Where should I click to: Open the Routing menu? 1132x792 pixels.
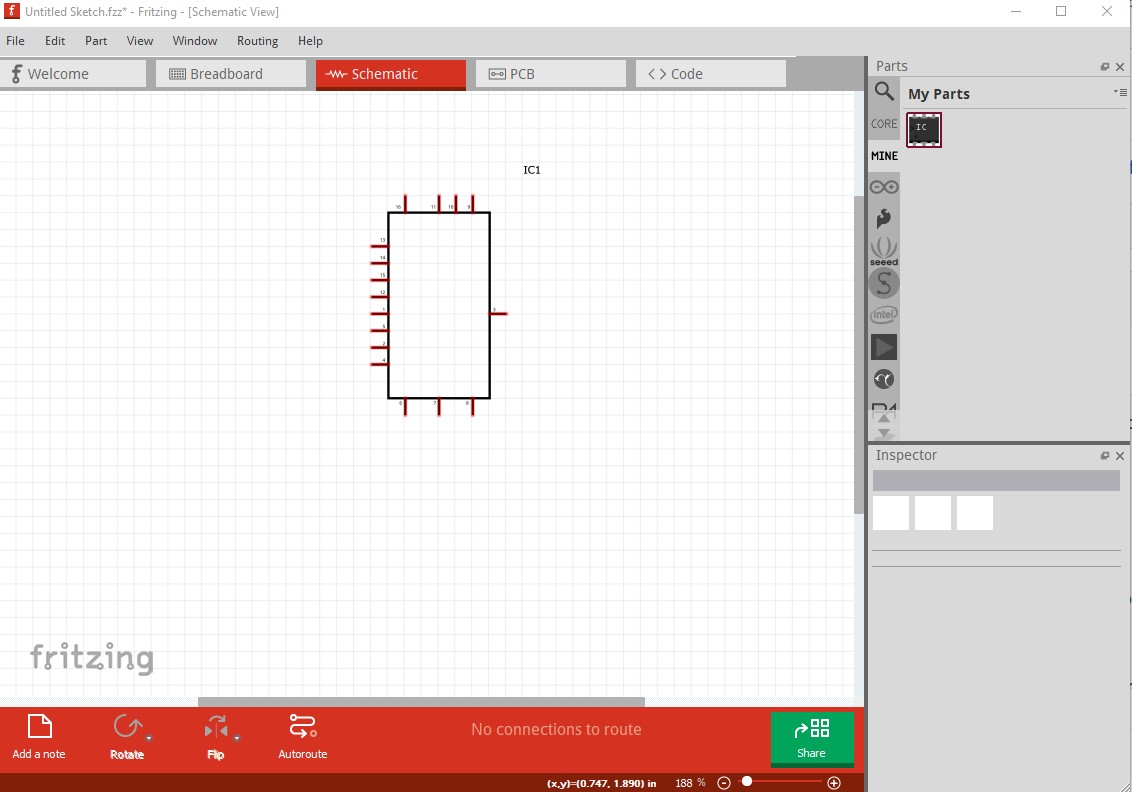257,41
